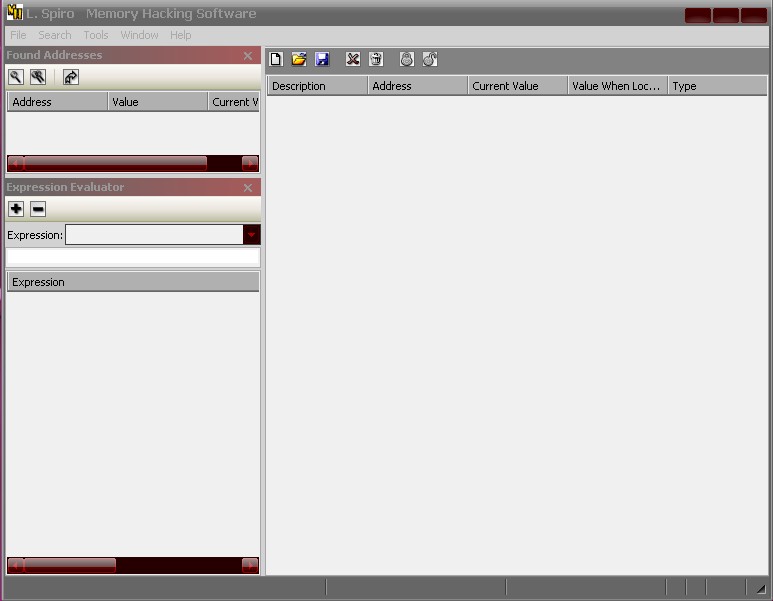Screen dimensions: 773x601
Task: Maximize the Memory Hacking Software window
Action: (x=726, y=15)
